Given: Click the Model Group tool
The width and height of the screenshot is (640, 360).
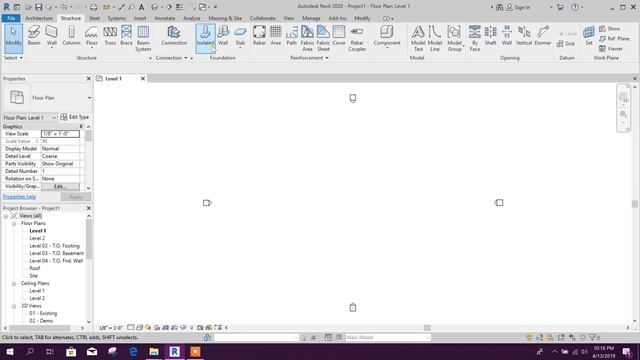Looking at the screenshot, I should (454, 38).
